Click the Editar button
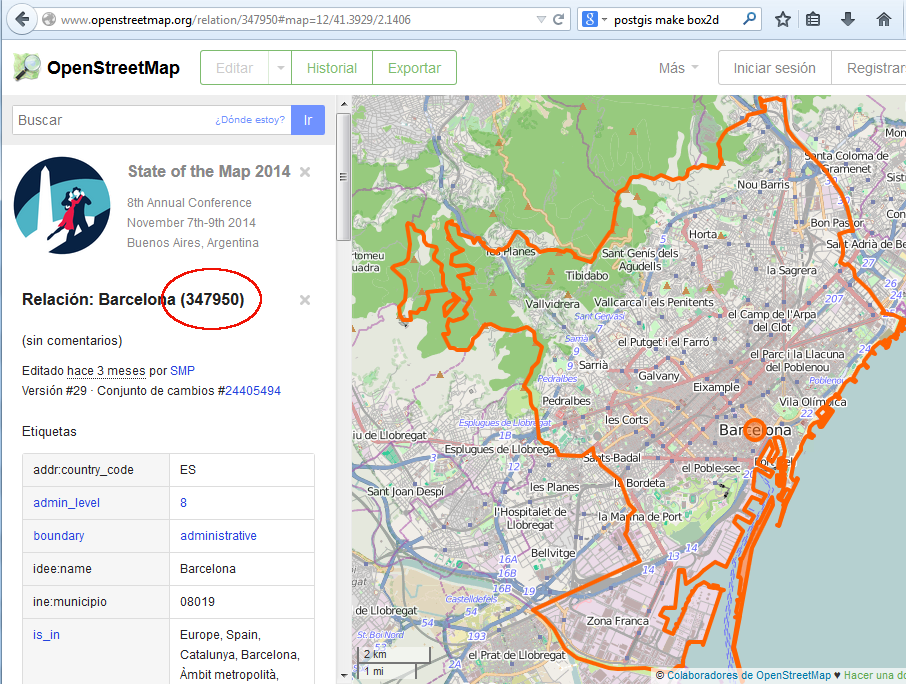This screenshot has height=684, width=906. click(235, 68)
